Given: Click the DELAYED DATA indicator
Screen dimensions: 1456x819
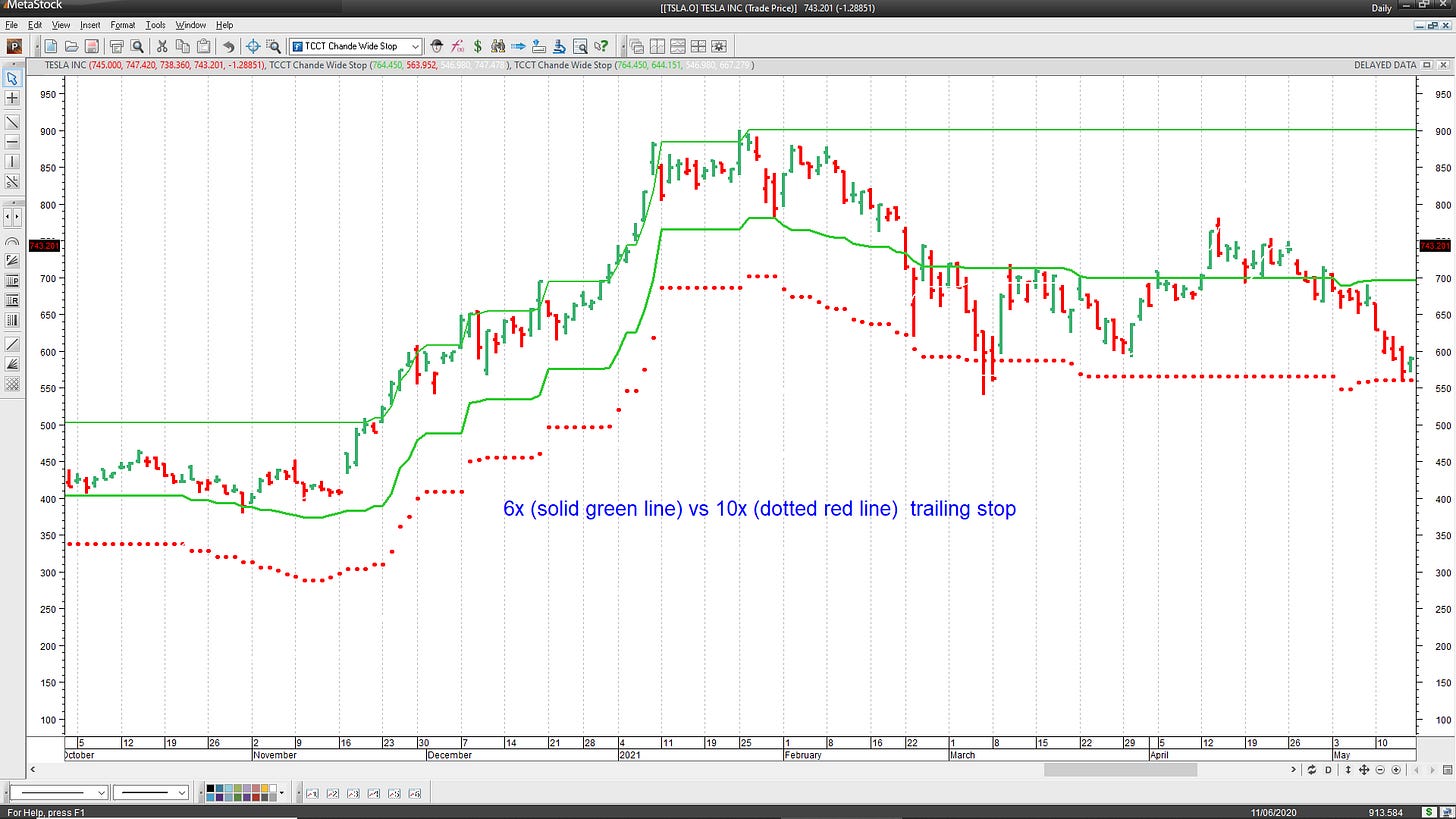Looking at the screenshot, I should coord(1385,65).
